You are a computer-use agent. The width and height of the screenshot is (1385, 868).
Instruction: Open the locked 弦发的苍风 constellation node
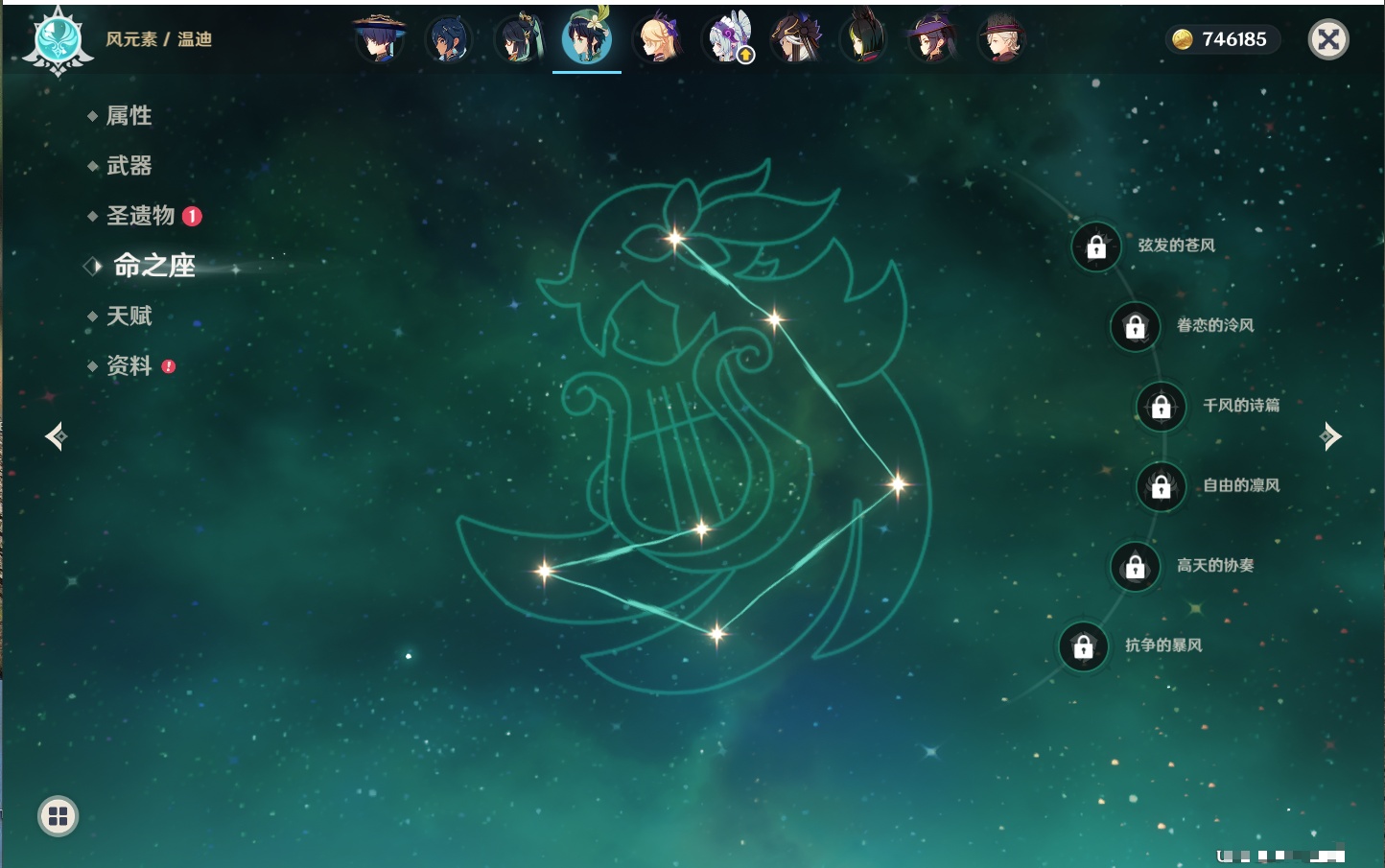tap(1096, 247)
